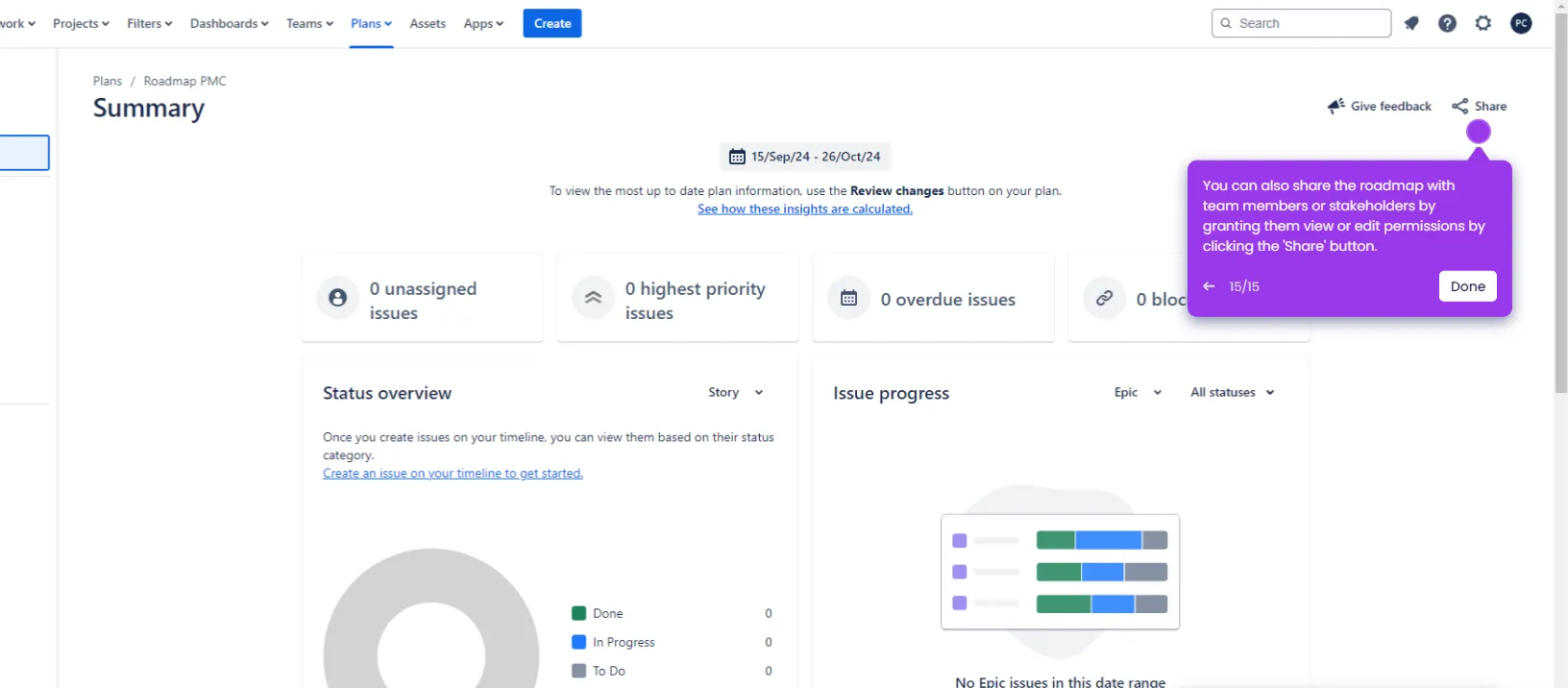Click the 'Status overview' heading
1568x688 pixels.
pyautogui.click(x=387, y=393)
